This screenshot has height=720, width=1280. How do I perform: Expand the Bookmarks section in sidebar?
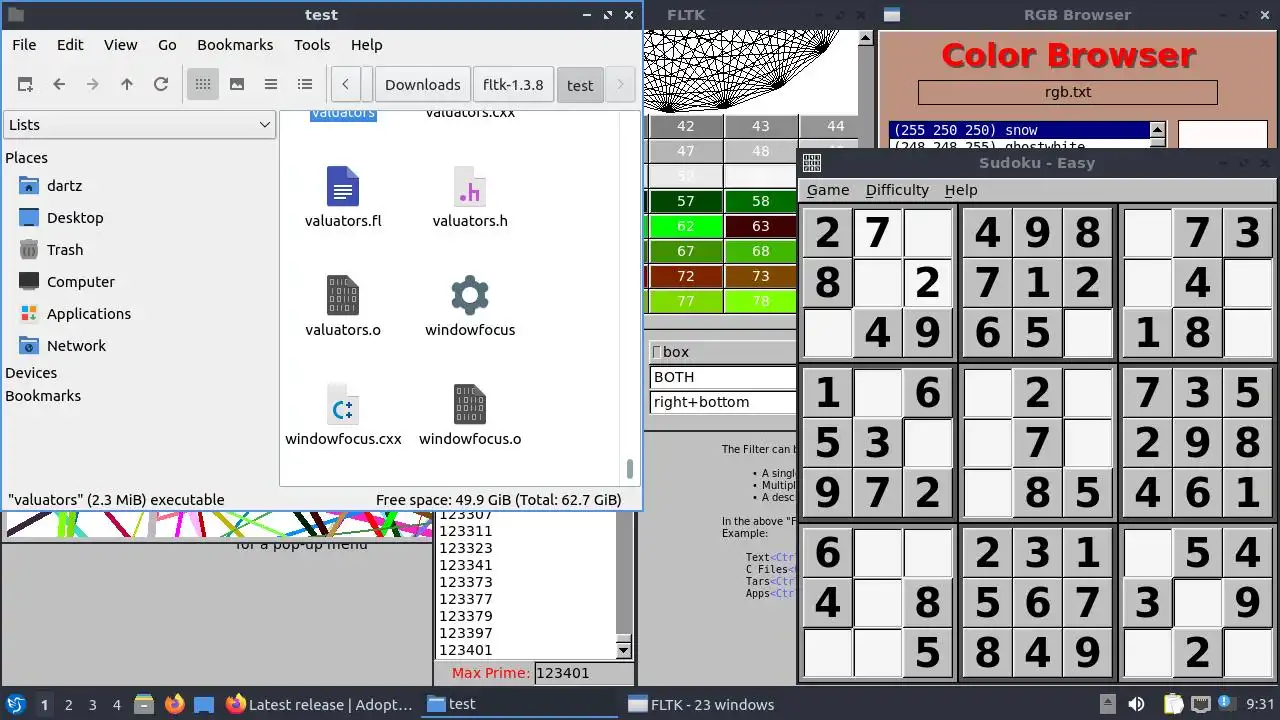pos(43,396)
